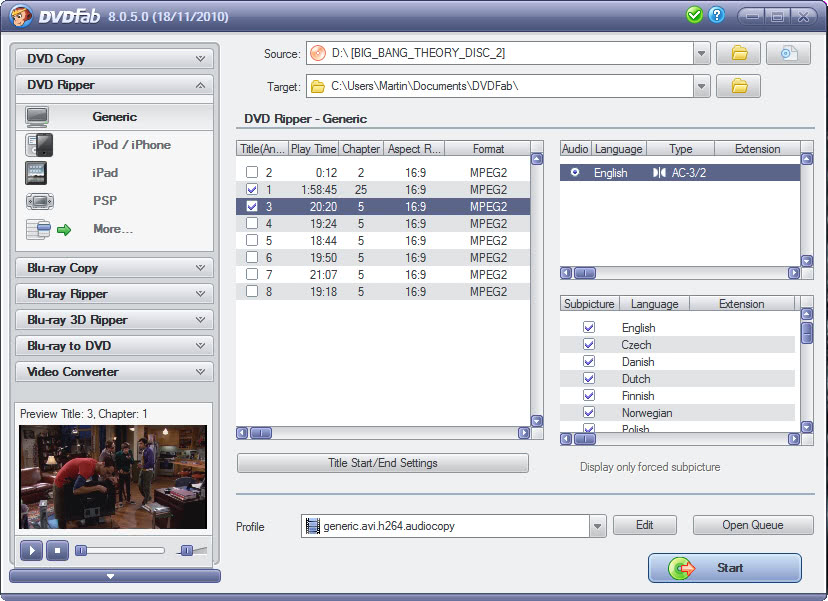Check title 6 checkbox

252,257
